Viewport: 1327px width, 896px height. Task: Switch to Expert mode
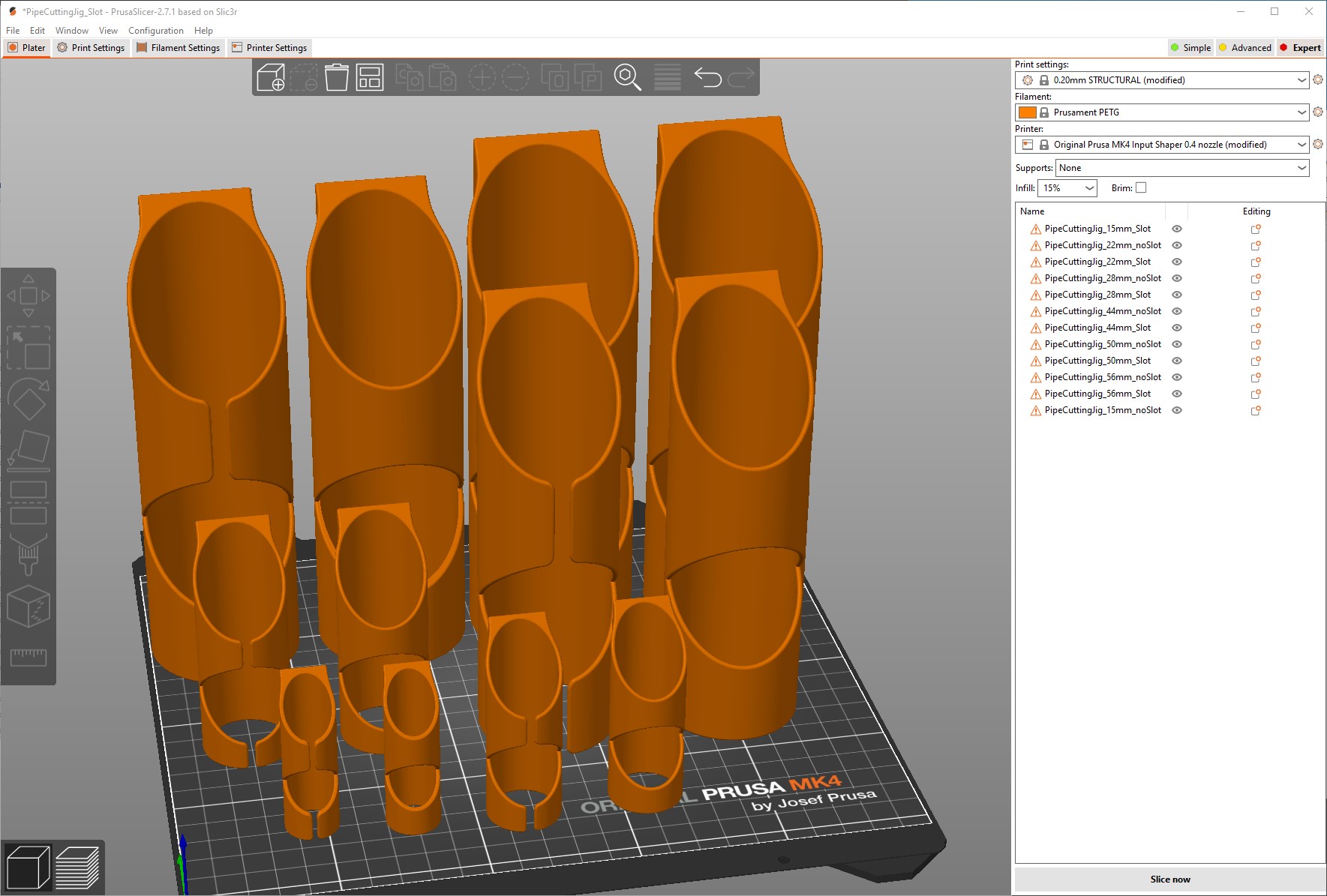[1300, 47]
